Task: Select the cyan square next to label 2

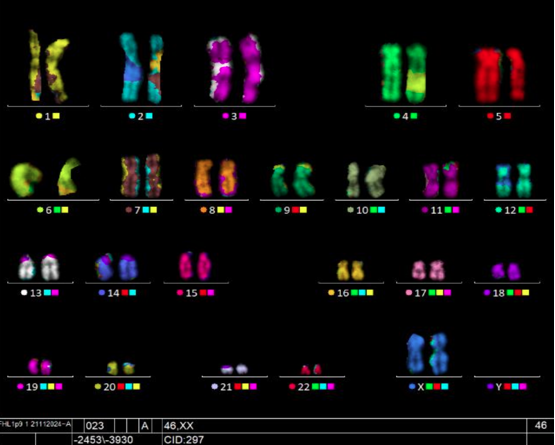Action: pos(149,116)
